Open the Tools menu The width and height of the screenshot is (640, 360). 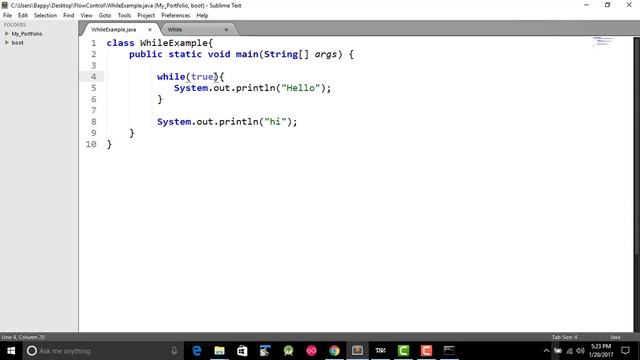[124, 16]
